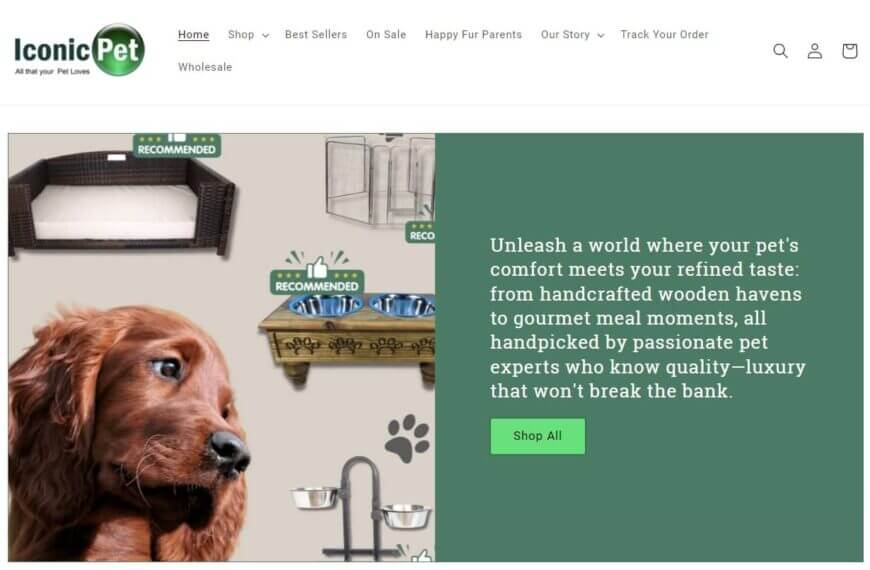Click the thumbs-up Recommended badge above bowls

[x=317, y=273]
